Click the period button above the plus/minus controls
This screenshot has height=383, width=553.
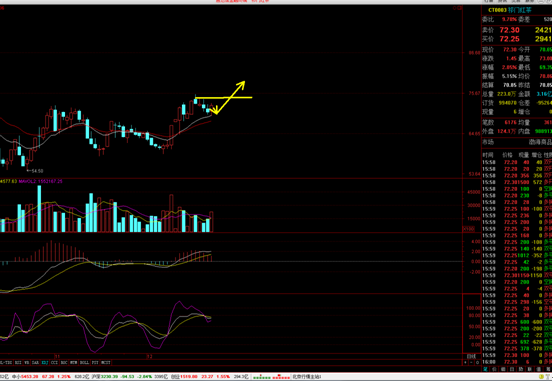coord(472,356)
